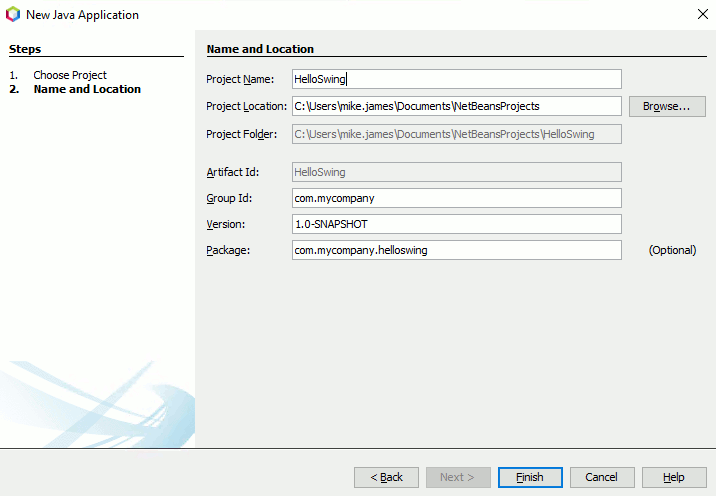Click the Group Id: label

coord(229,198)
